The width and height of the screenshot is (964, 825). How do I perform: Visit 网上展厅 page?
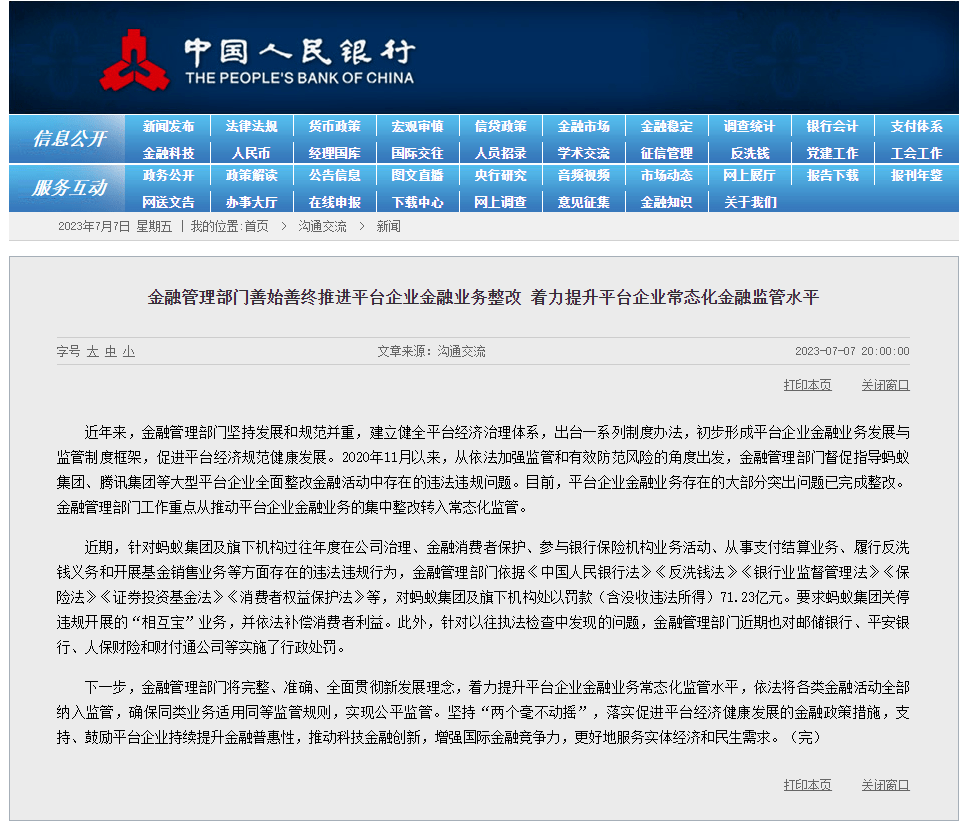coord(749,175)
